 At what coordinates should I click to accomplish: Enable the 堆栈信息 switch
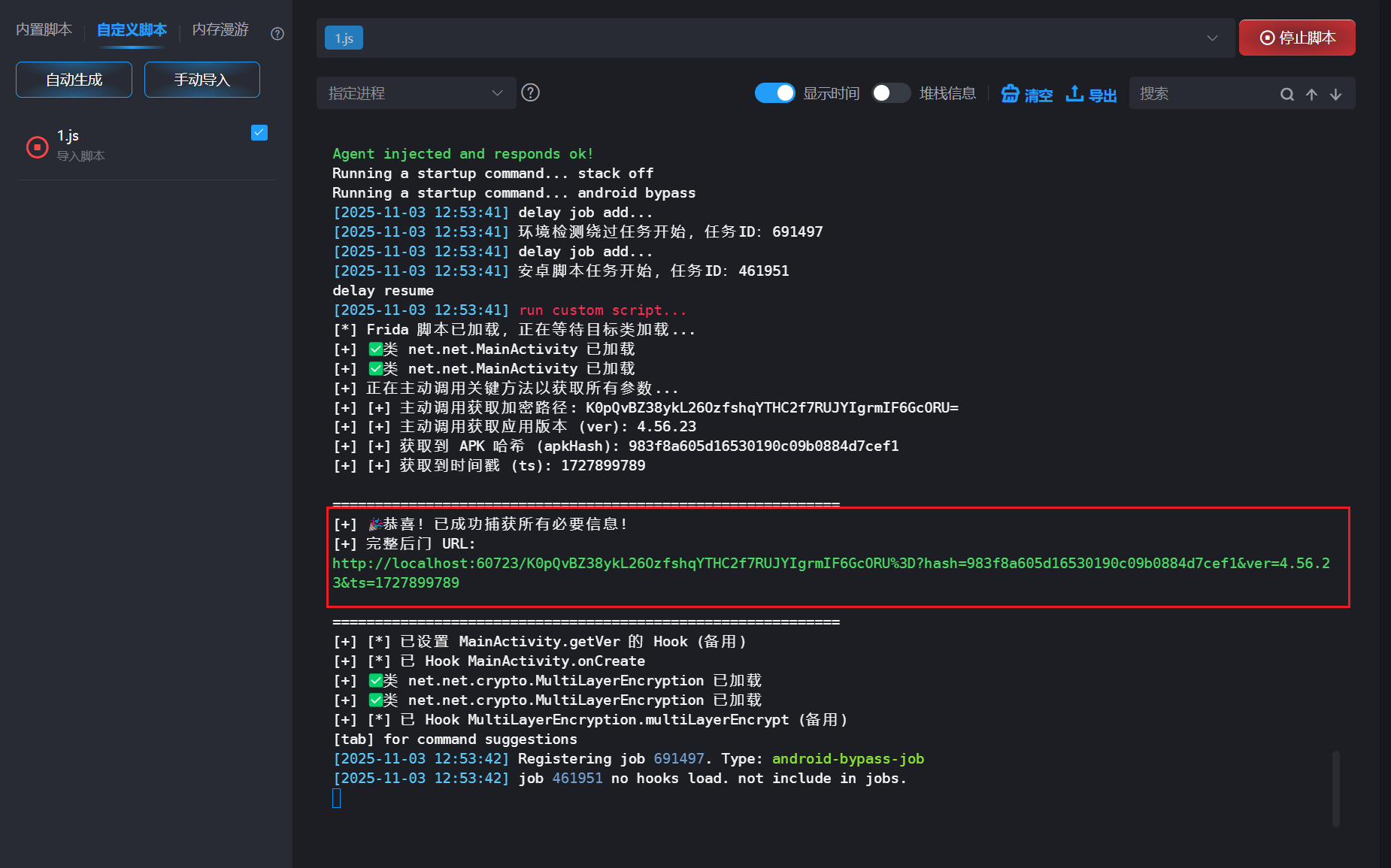tap(891, 92)
